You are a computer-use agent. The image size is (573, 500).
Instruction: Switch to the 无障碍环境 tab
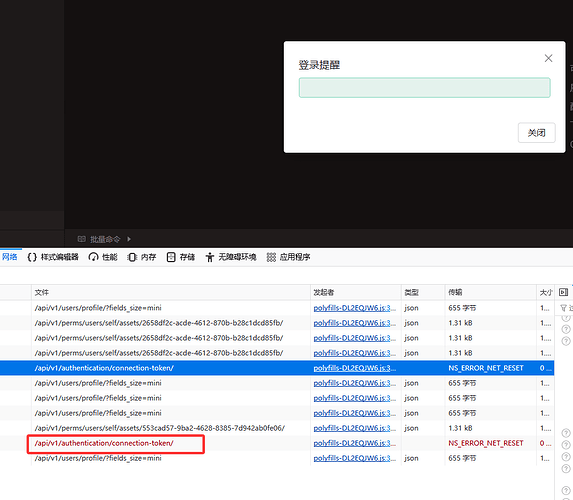point(231,257)
